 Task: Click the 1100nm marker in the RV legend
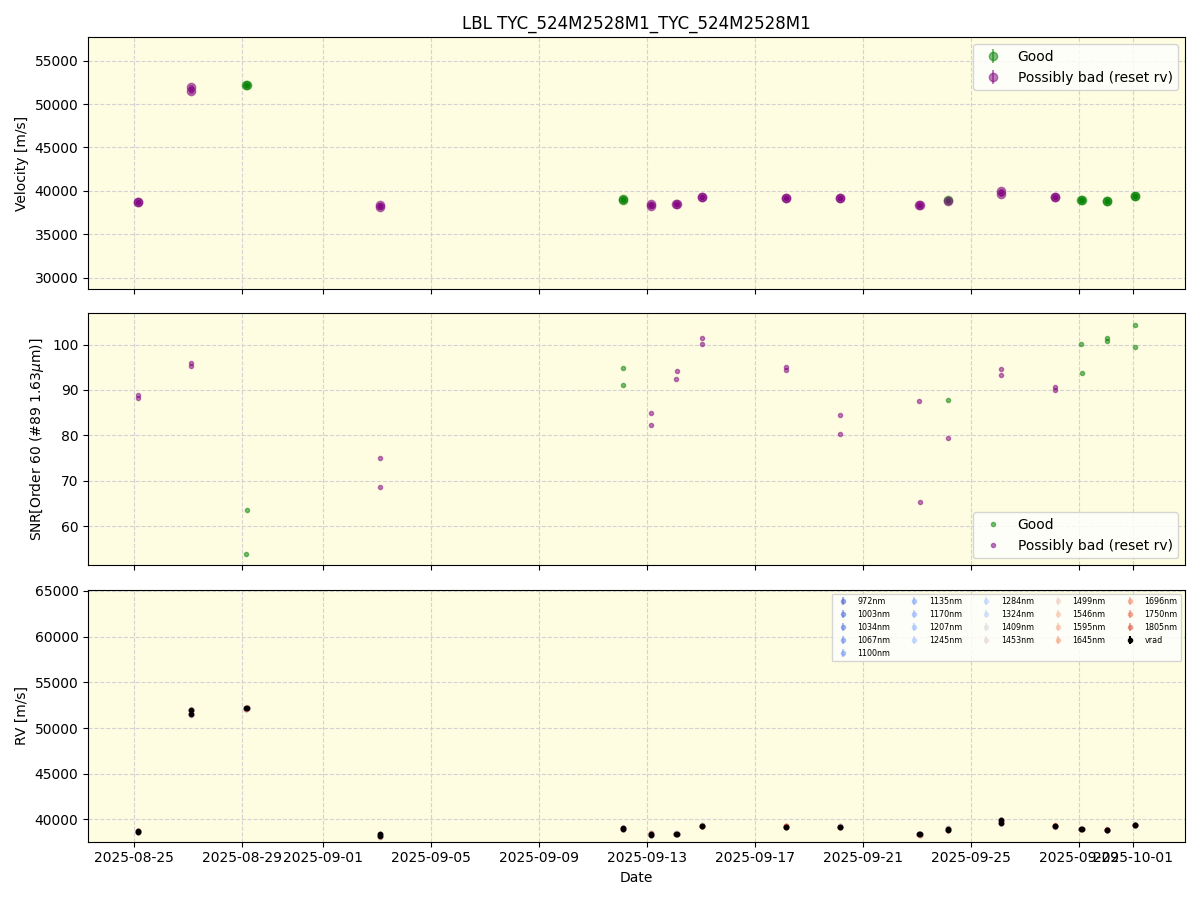click(x=843, y=653)
